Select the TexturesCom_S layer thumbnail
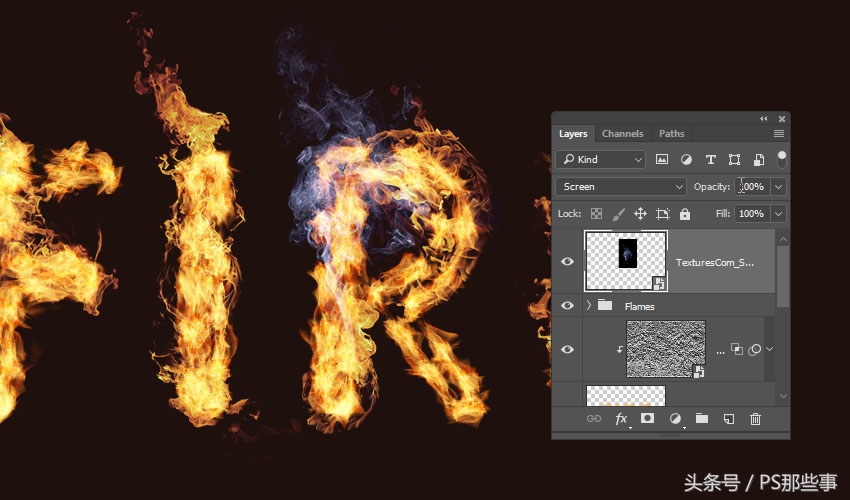This screenshot has width=850, height=500. pos(626,261)
